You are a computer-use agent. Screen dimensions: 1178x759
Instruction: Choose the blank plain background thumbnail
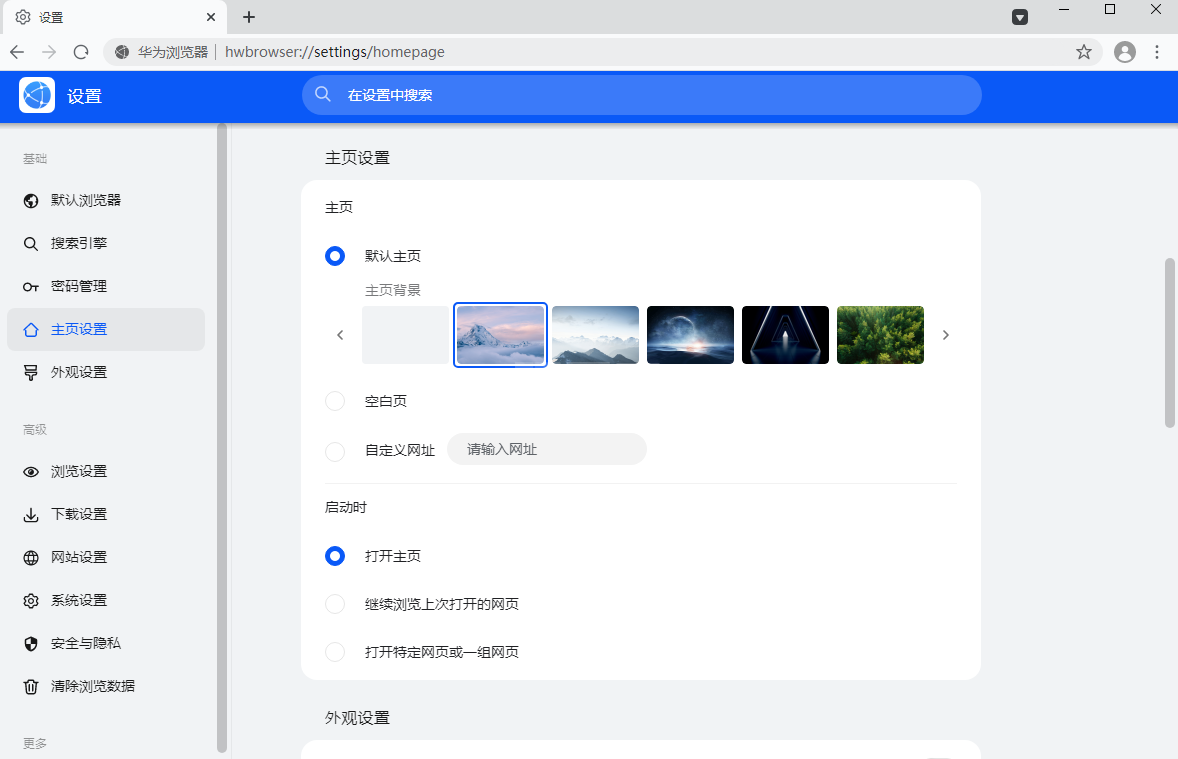coord(406,335)
